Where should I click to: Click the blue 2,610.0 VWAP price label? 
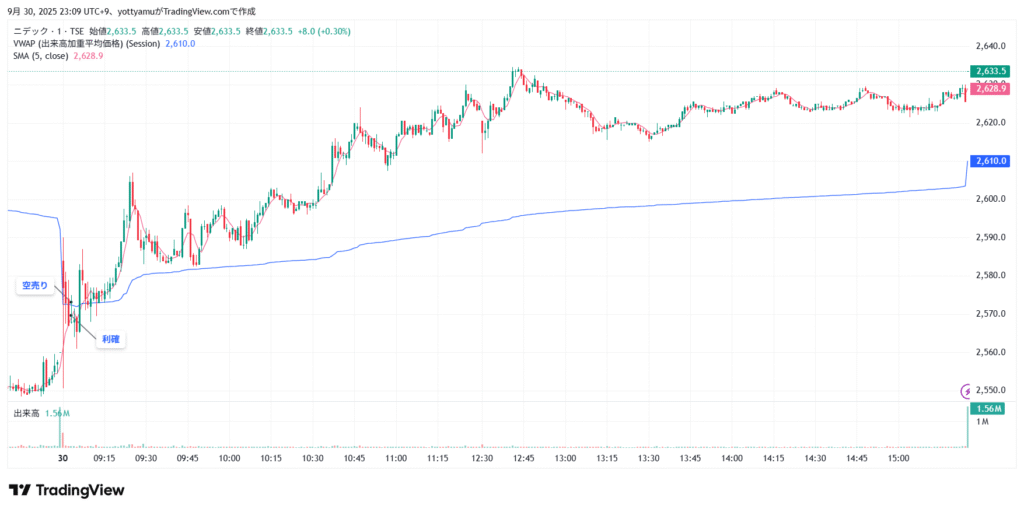[989, 161]
